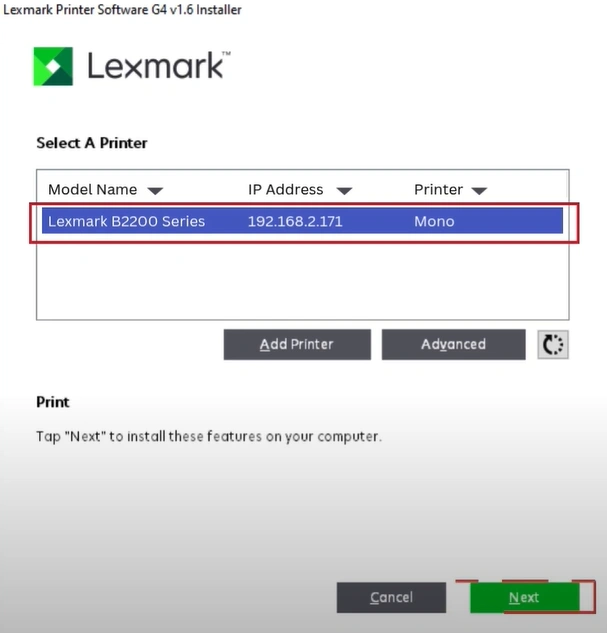Click the green Lexmark logo icon

(53, 66)
